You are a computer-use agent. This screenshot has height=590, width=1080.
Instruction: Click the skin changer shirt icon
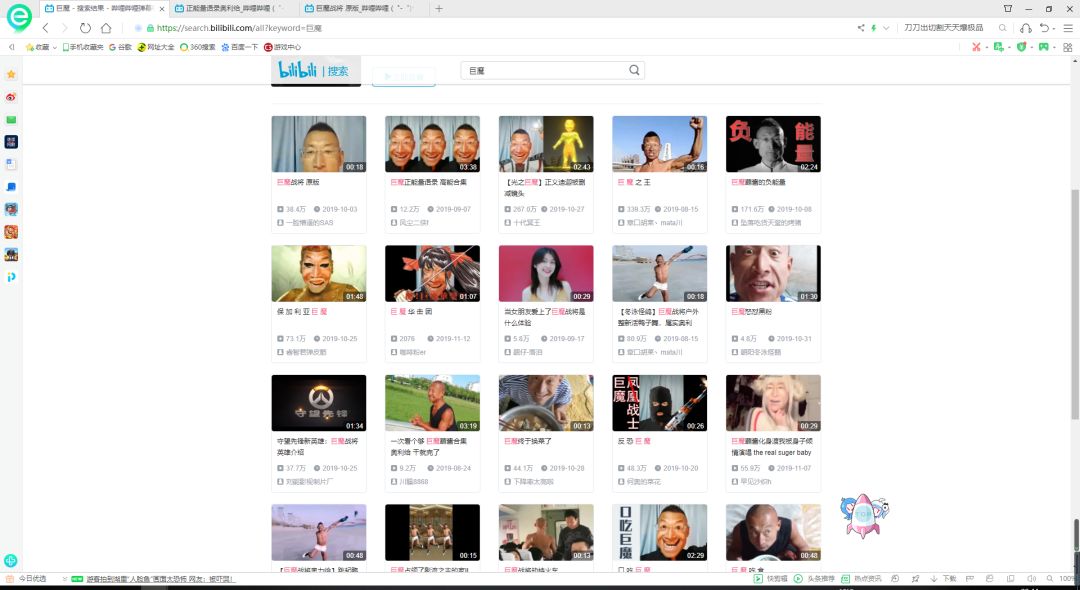[x=1008, y=9]
